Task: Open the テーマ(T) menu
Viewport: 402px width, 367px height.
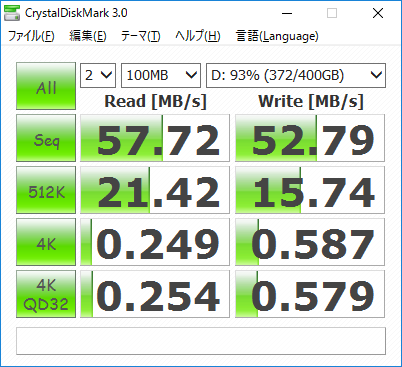Action: coord(140,36)
